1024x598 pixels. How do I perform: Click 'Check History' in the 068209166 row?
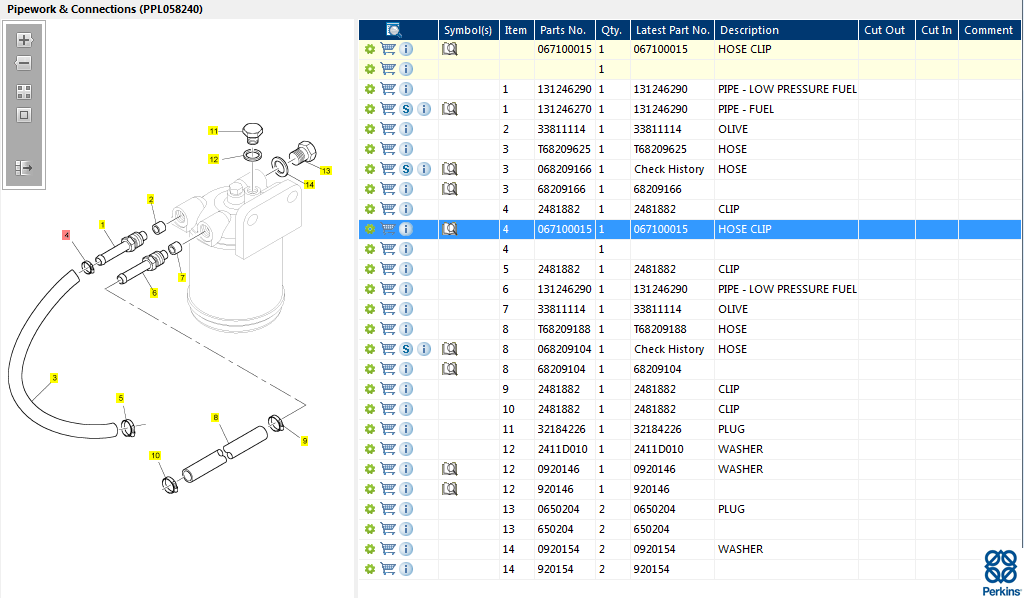669,169
